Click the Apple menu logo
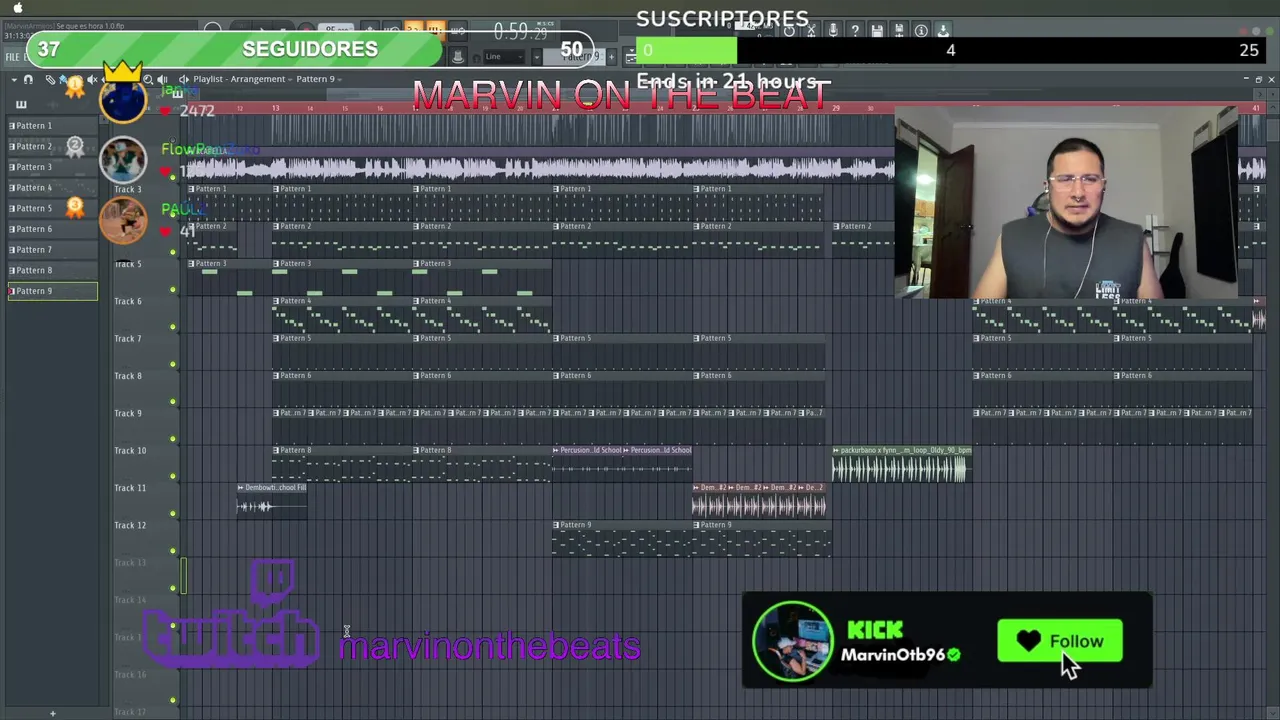1280x720 pixels. [18, 8]
